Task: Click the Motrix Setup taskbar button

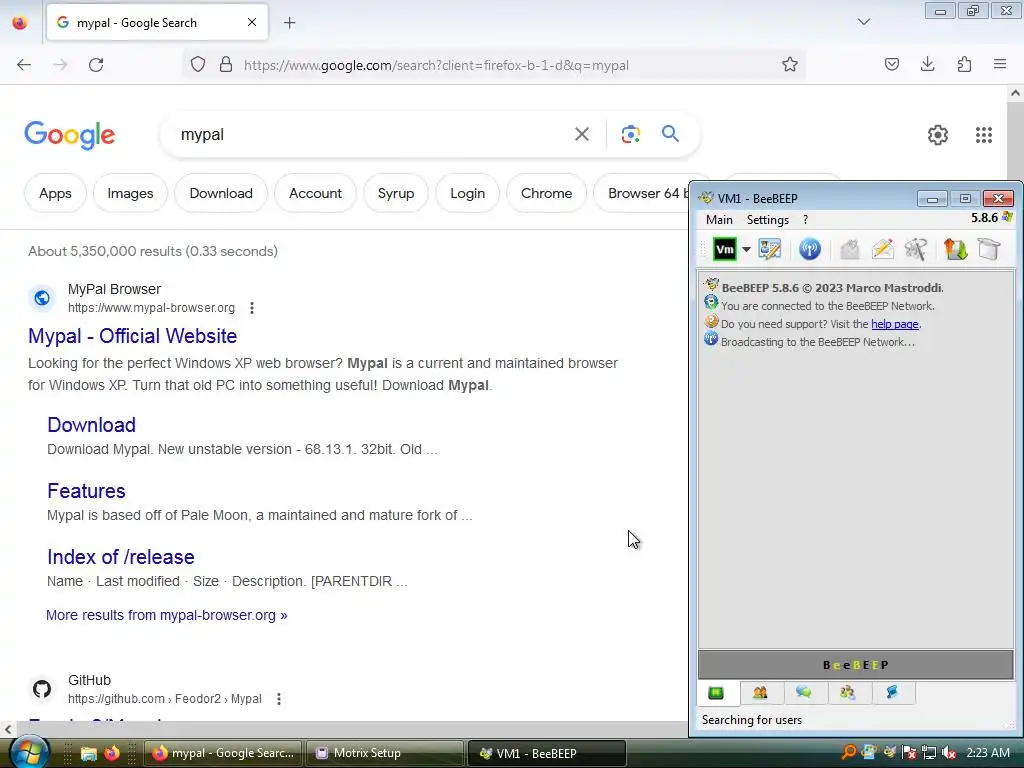Action: pos(384,753)
